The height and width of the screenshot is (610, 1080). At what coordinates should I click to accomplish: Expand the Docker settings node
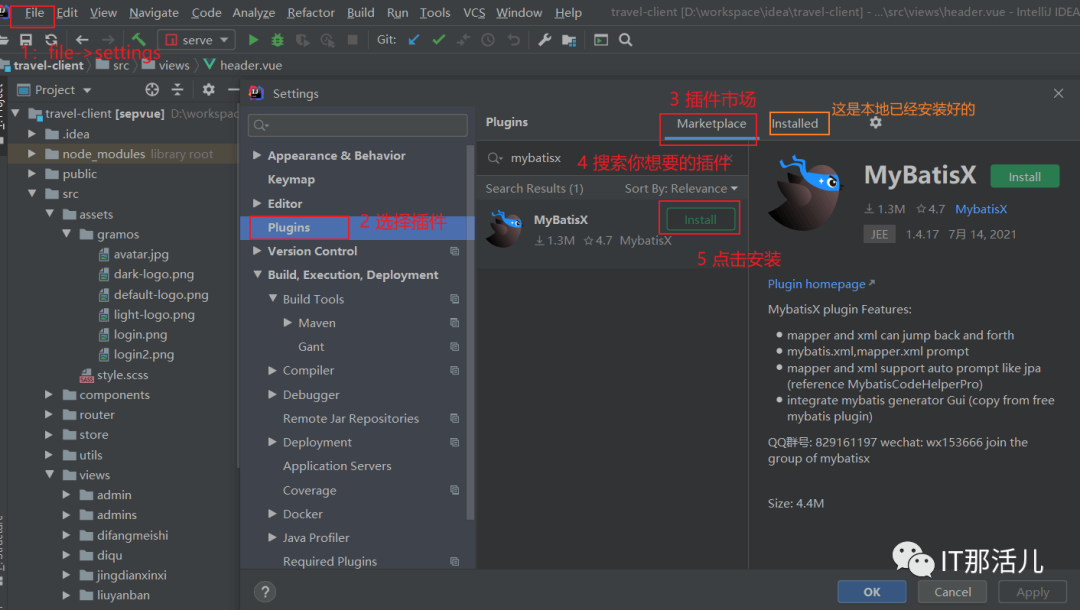[272, 514]
